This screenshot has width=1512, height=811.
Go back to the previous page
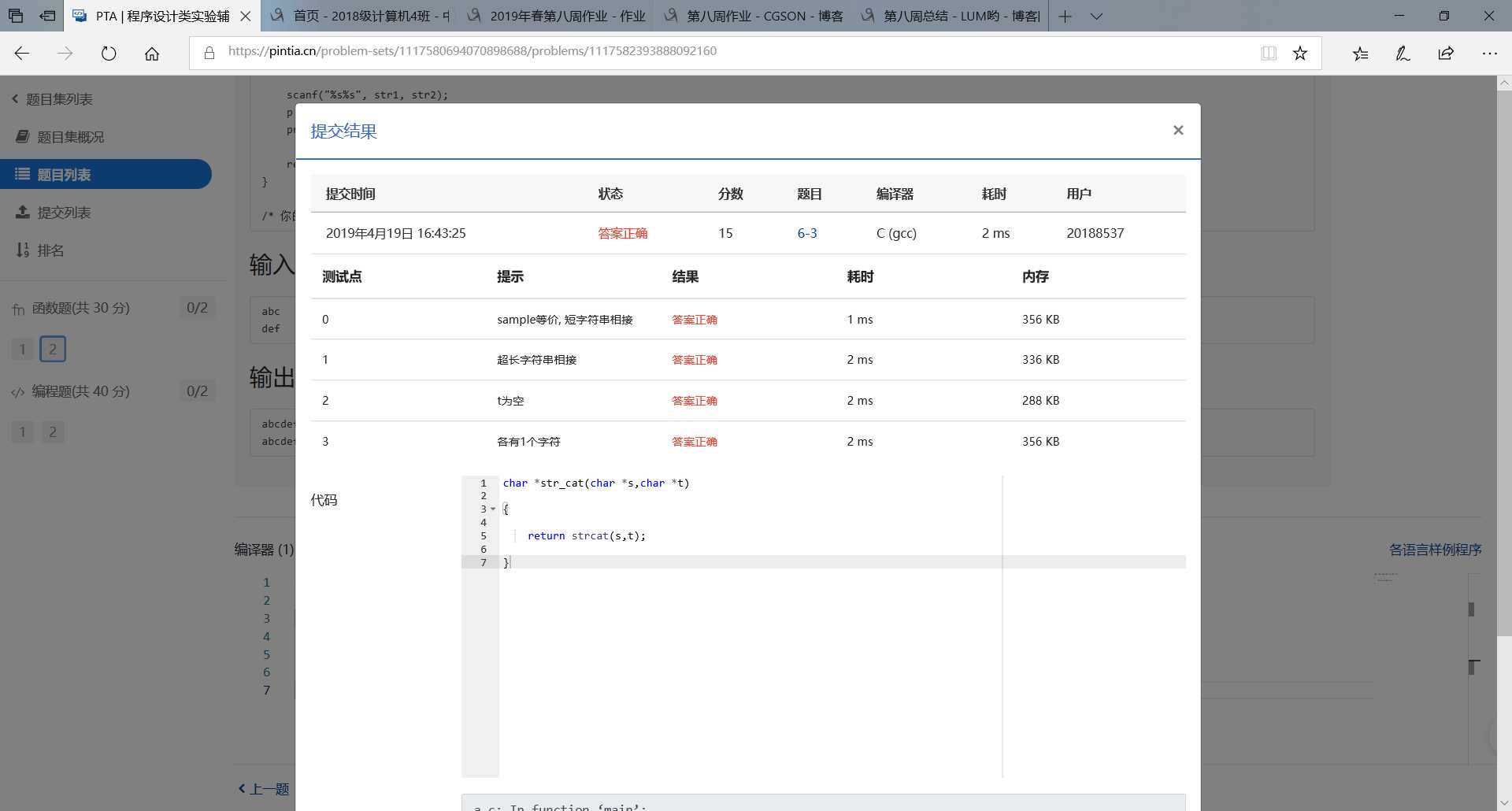tap(22, 53)
